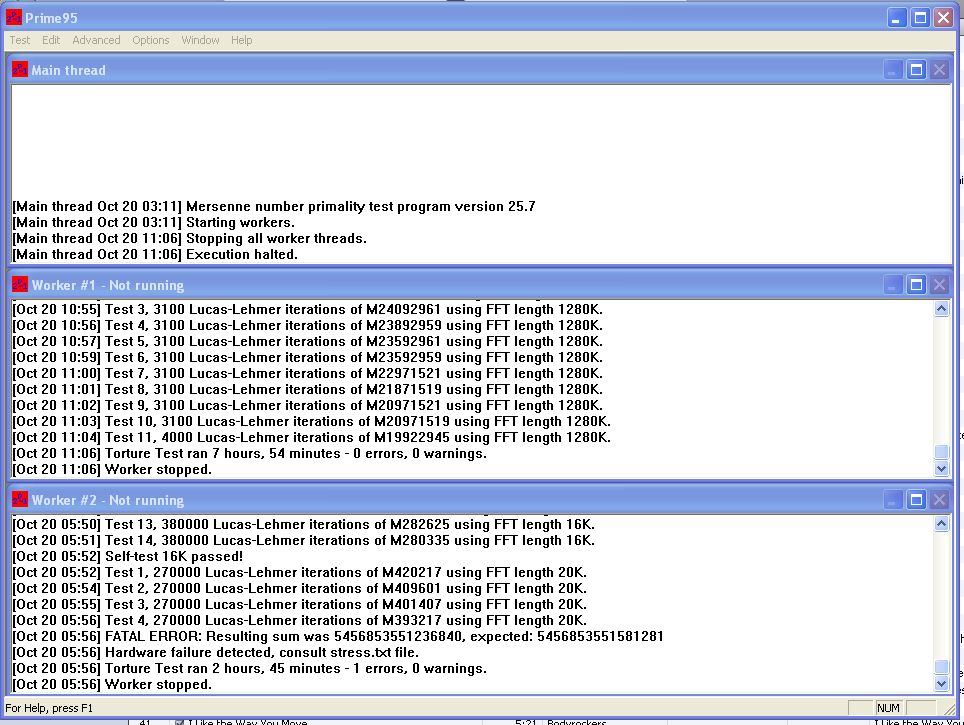Close the Main thread child window
The height and width of the screenshot is (725, 964).
tap(939, 69)
